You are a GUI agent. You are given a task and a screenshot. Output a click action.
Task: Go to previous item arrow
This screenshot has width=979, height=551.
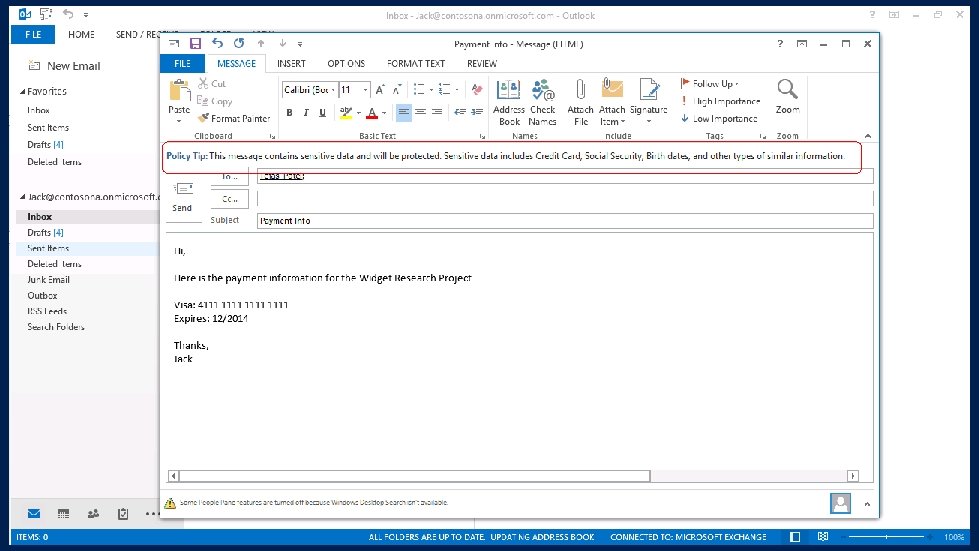pyautogui.click(x=261, y=43)
